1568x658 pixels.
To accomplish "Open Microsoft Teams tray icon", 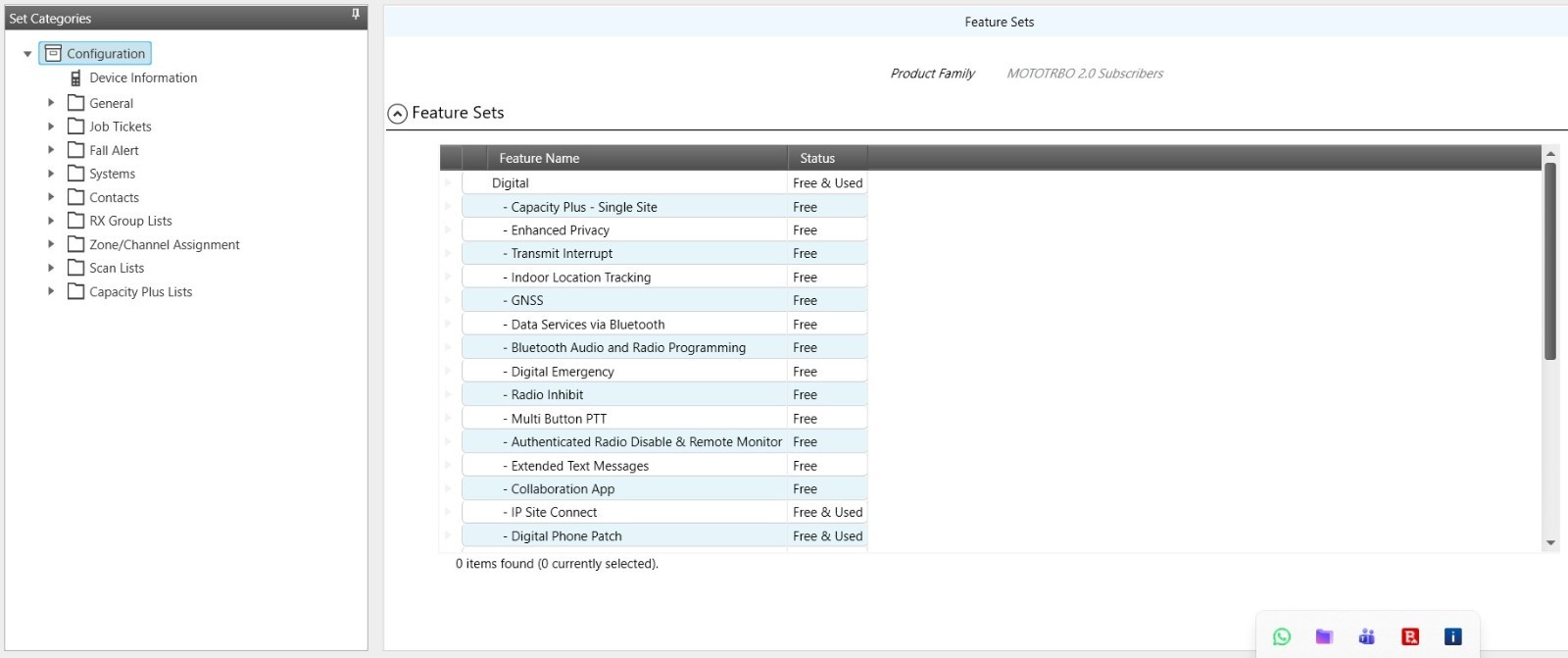I will (1367, 636).
